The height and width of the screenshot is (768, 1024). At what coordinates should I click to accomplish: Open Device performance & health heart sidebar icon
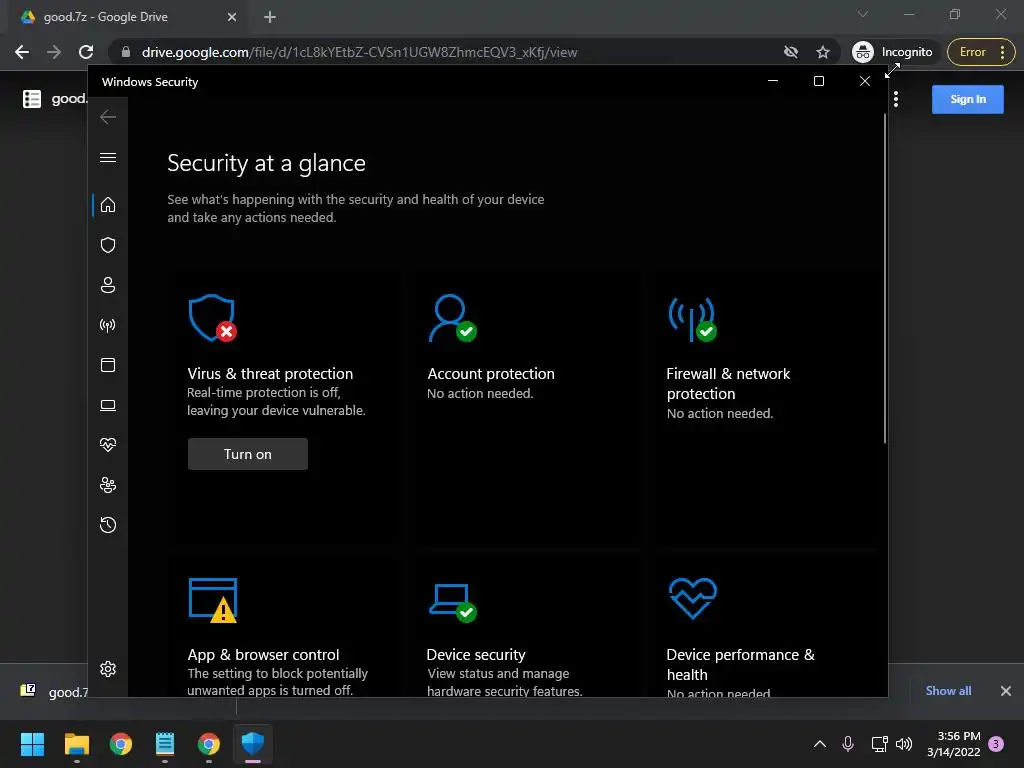point(108,445)
